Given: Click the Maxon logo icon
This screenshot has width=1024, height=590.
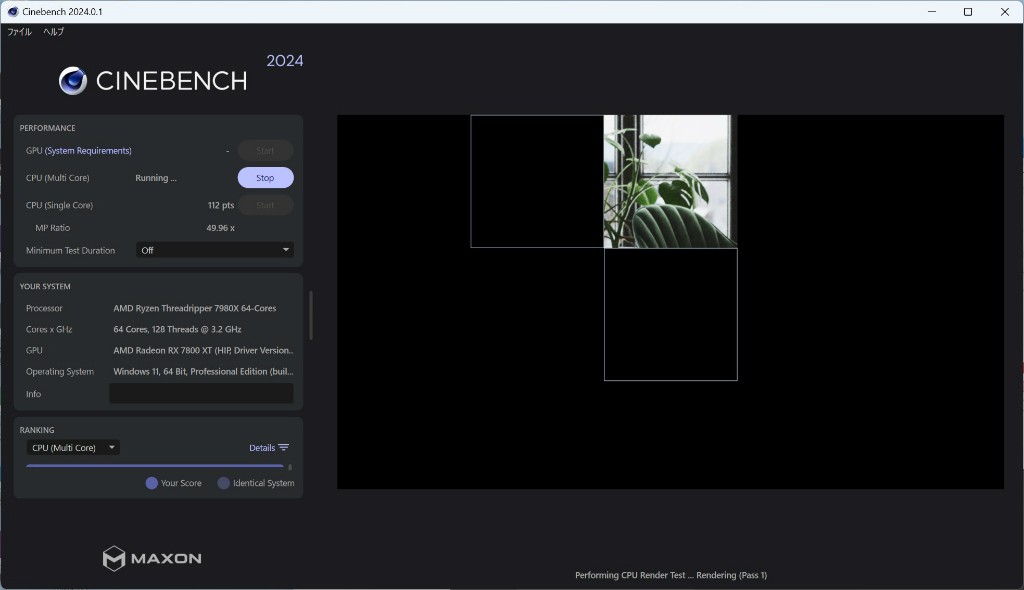Looking at the screenshot, I should [x=114, y=558].
